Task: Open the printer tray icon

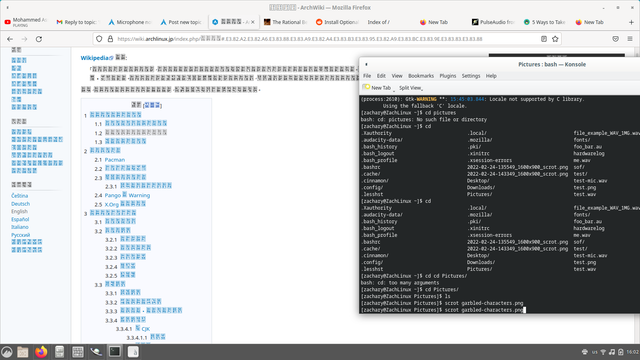Action: [585, 352]
